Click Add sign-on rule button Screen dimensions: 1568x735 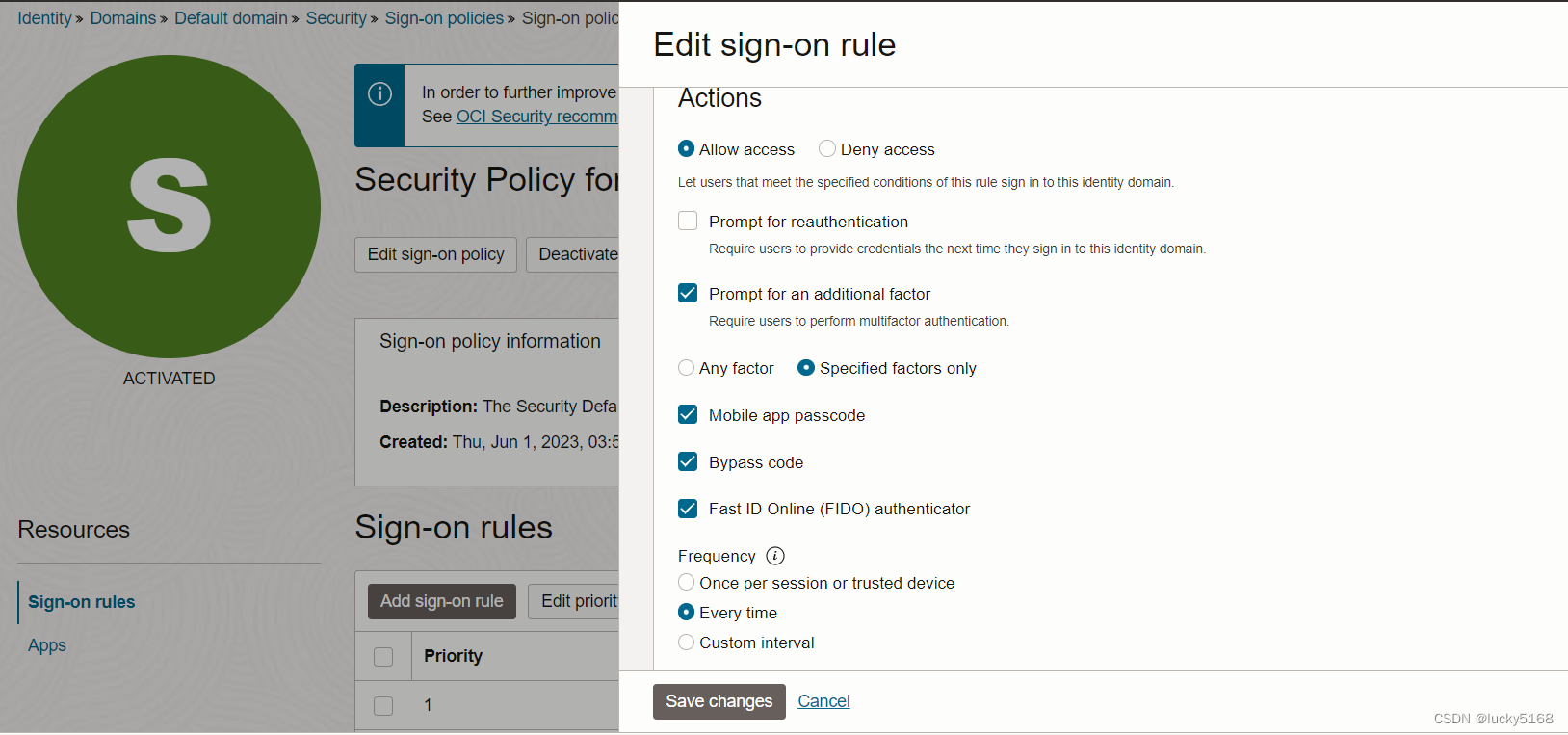click(x=441, y=601)
